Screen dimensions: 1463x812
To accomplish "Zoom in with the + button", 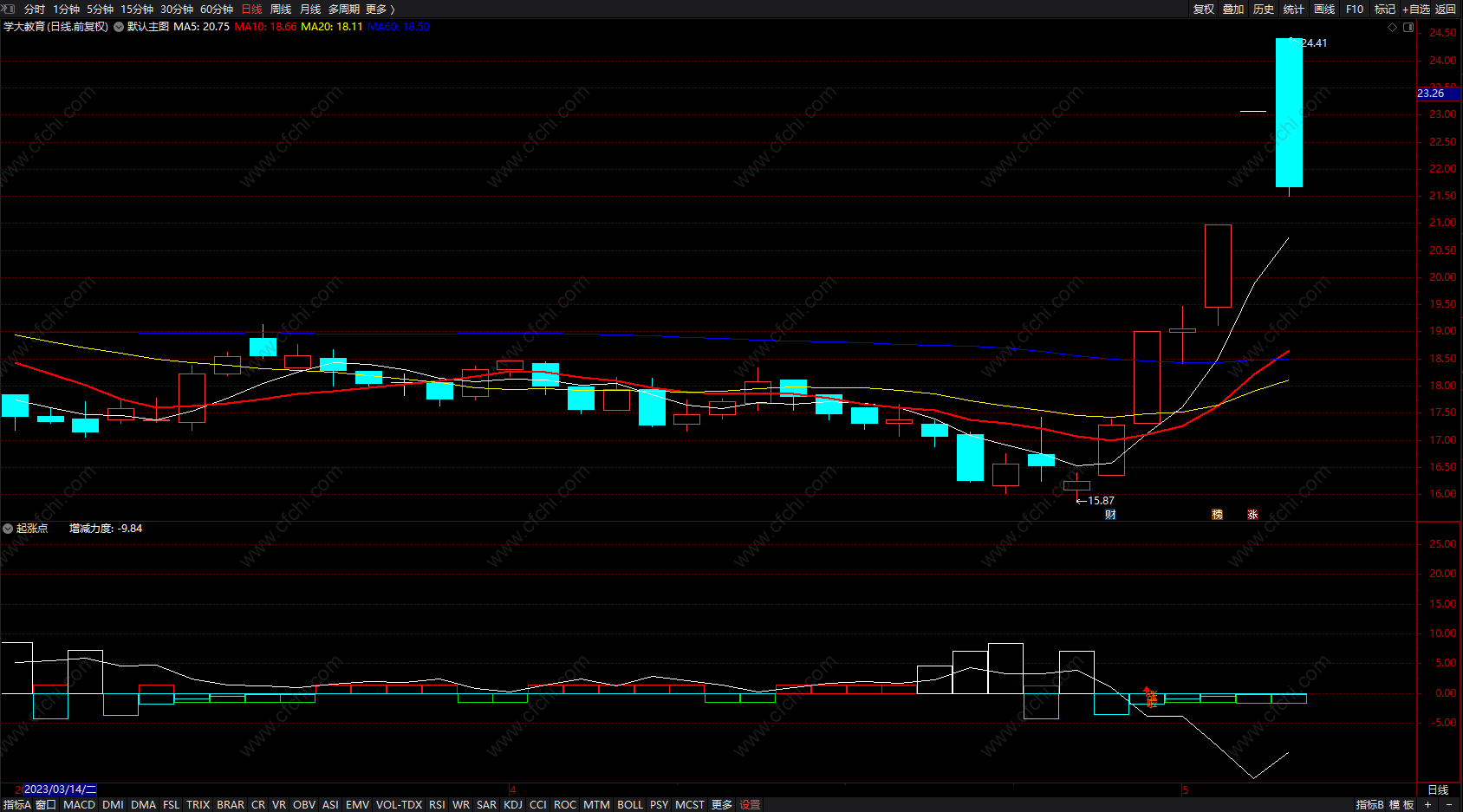I will pyautogui.click(x=1427, y=804).
